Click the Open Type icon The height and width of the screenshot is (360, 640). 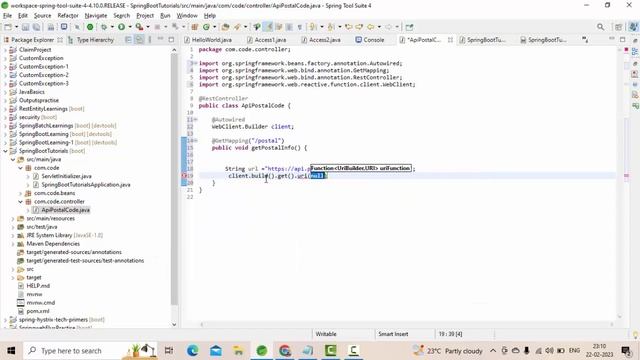225,27
